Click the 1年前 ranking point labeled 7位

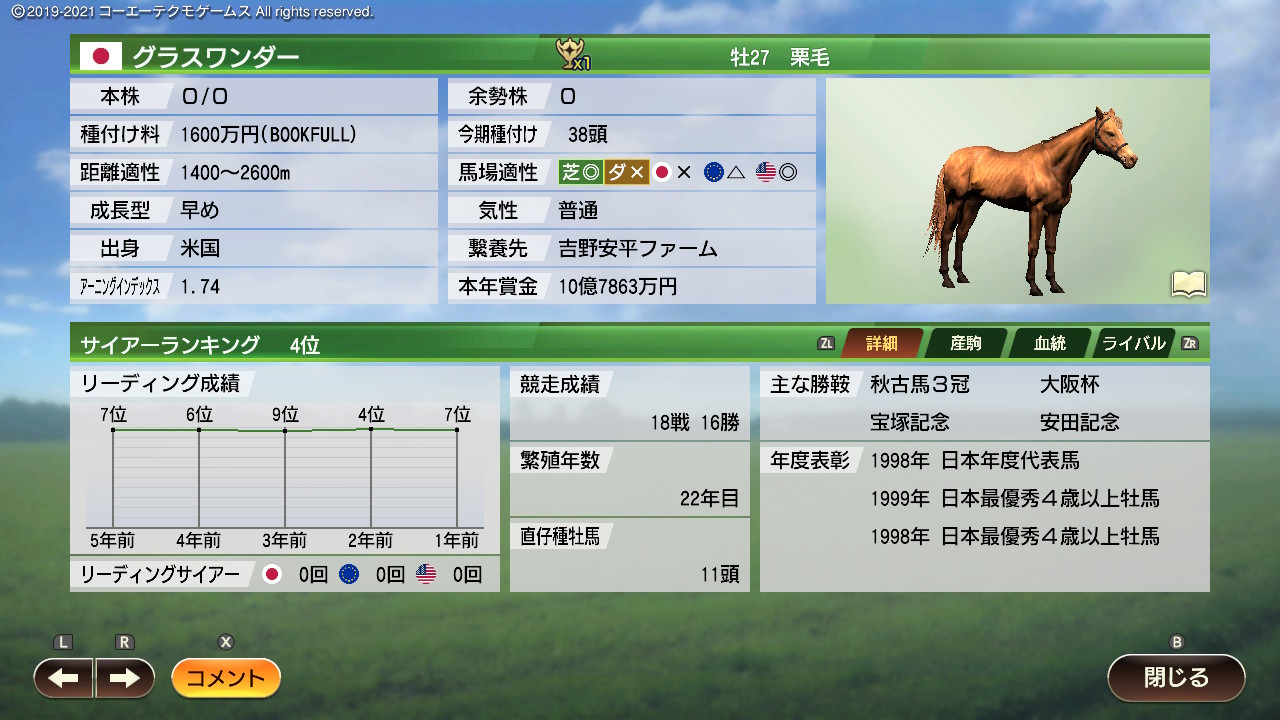457,430
